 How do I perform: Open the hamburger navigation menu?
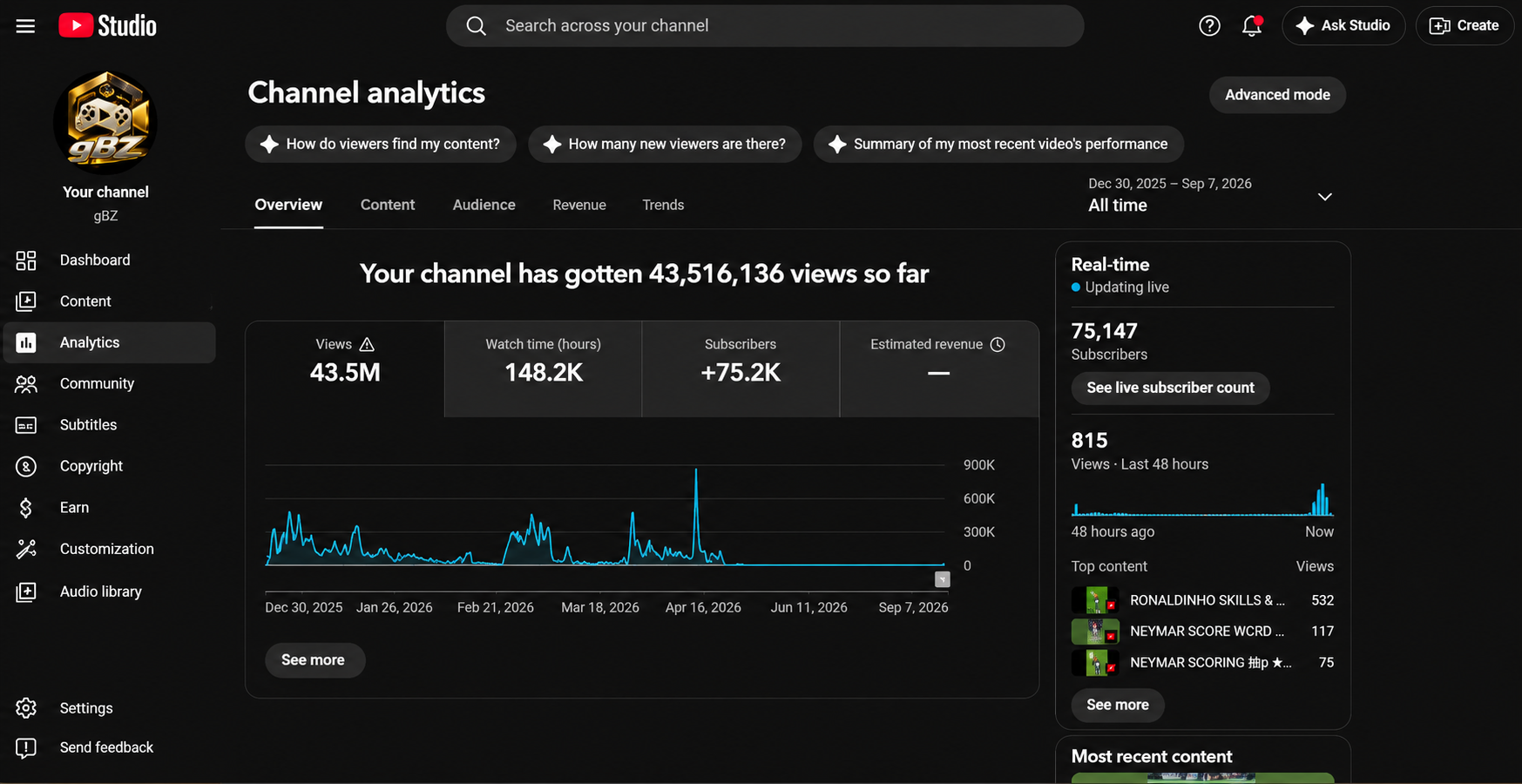pos(25,26)
